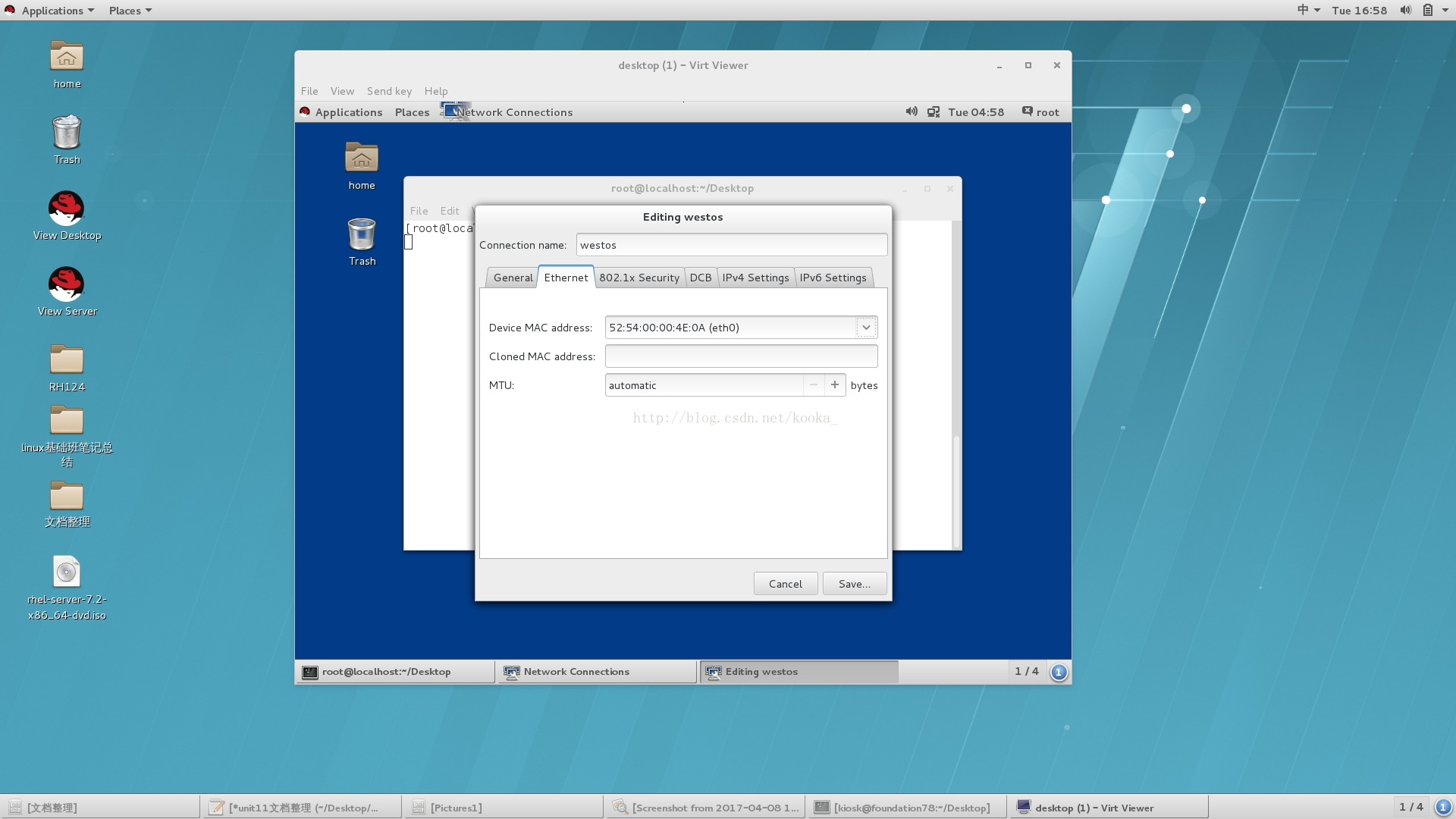Click the Cloned MAC address field
This screenshot has height=819, width=1456.
741,356
